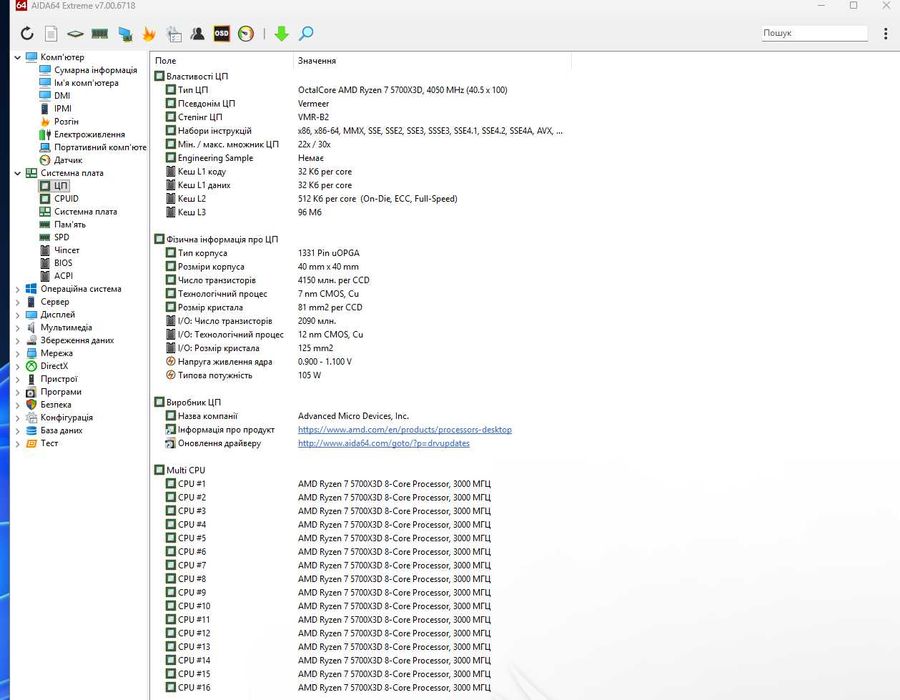Image resolution: width=900 pixels, height=700 pixels.
Task: Open the SPD tree item
Action: pos(61,237)
